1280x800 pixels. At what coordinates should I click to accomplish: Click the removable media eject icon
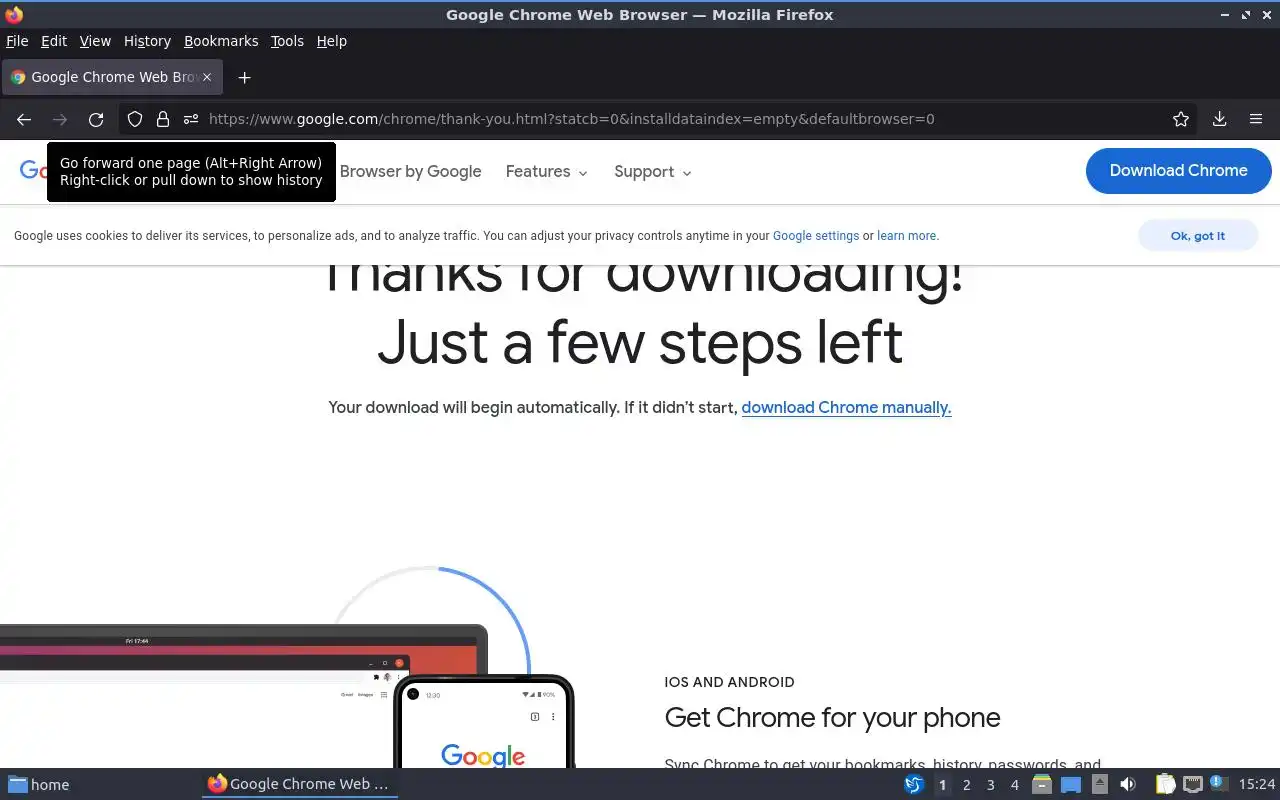point(1100,785)
